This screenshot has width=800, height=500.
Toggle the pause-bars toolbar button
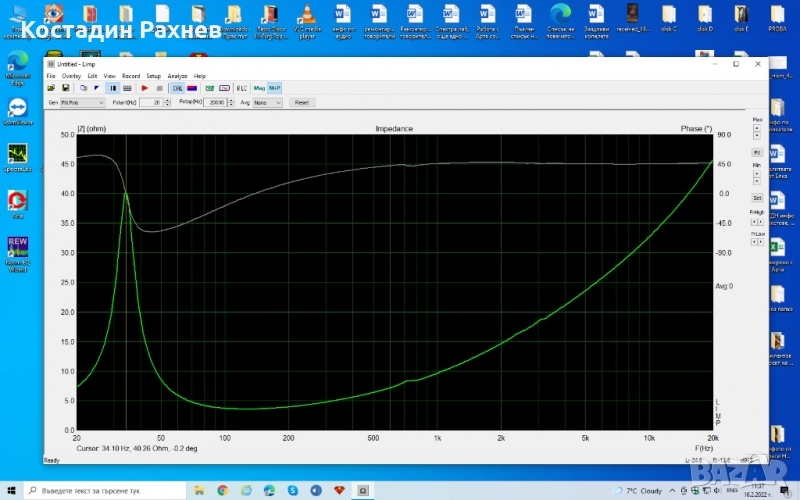112,88
